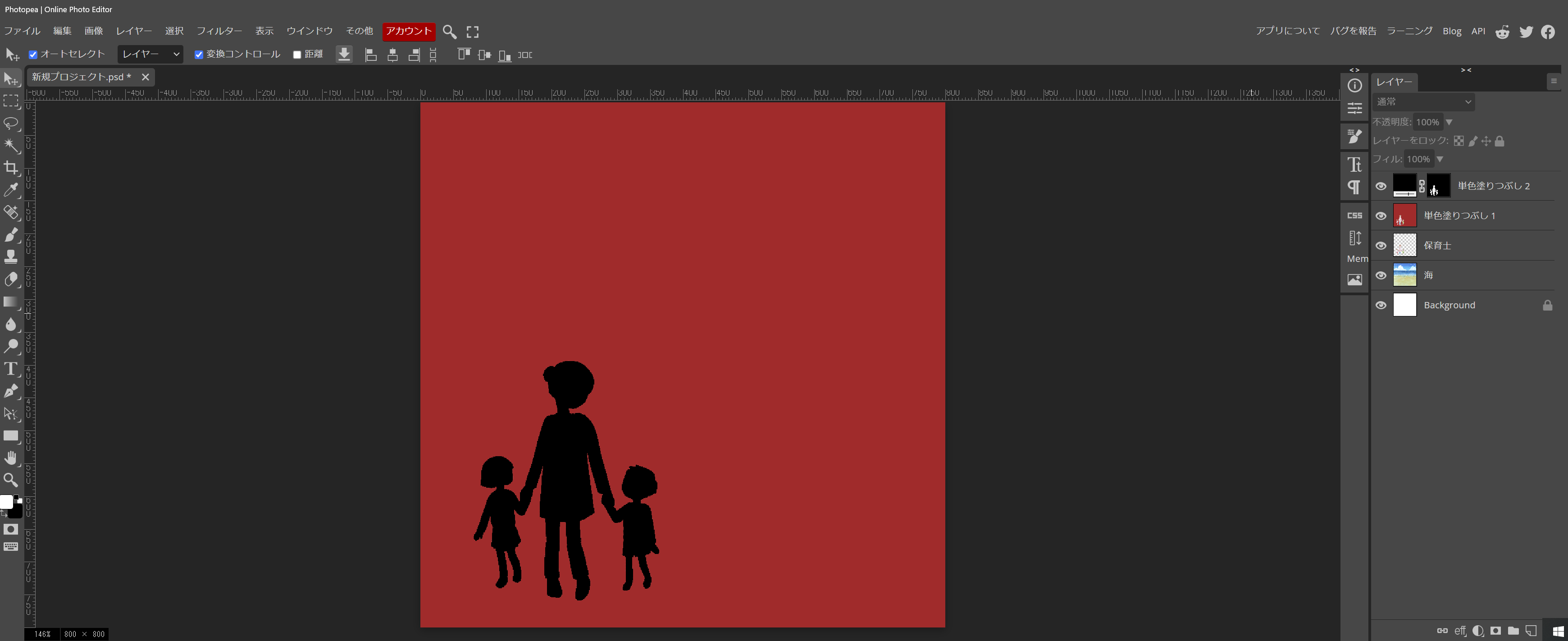Open the ラーニング link
1568x641 pixels.
pos(1409,31)
